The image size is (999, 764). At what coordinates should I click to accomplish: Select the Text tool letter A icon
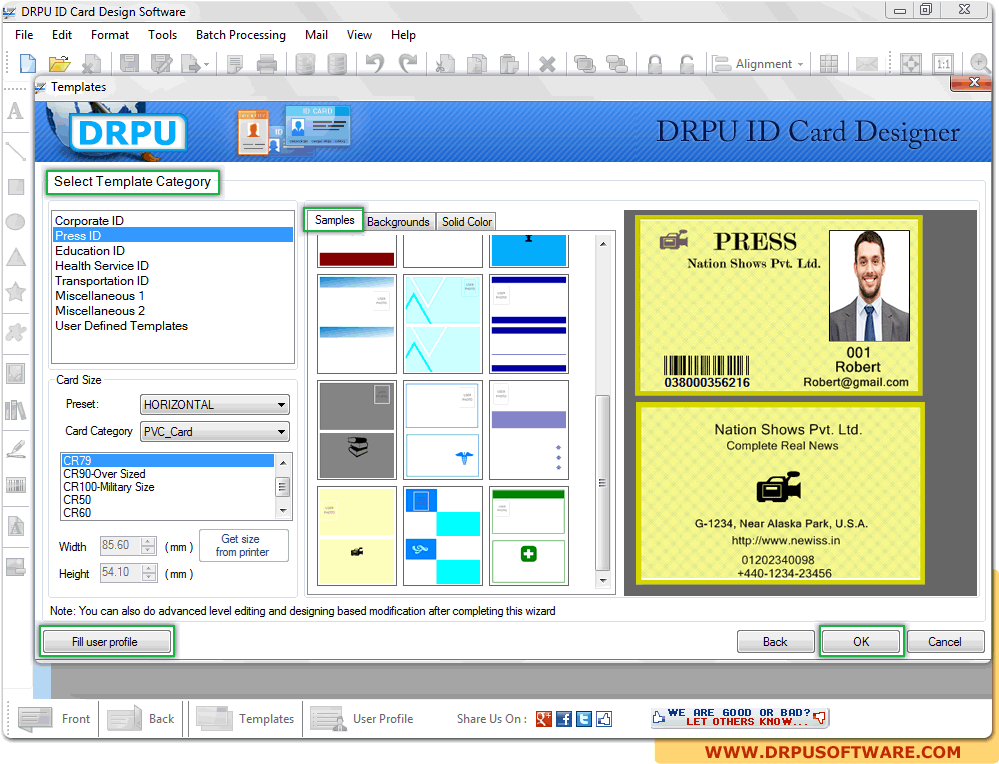click(15, 111)
